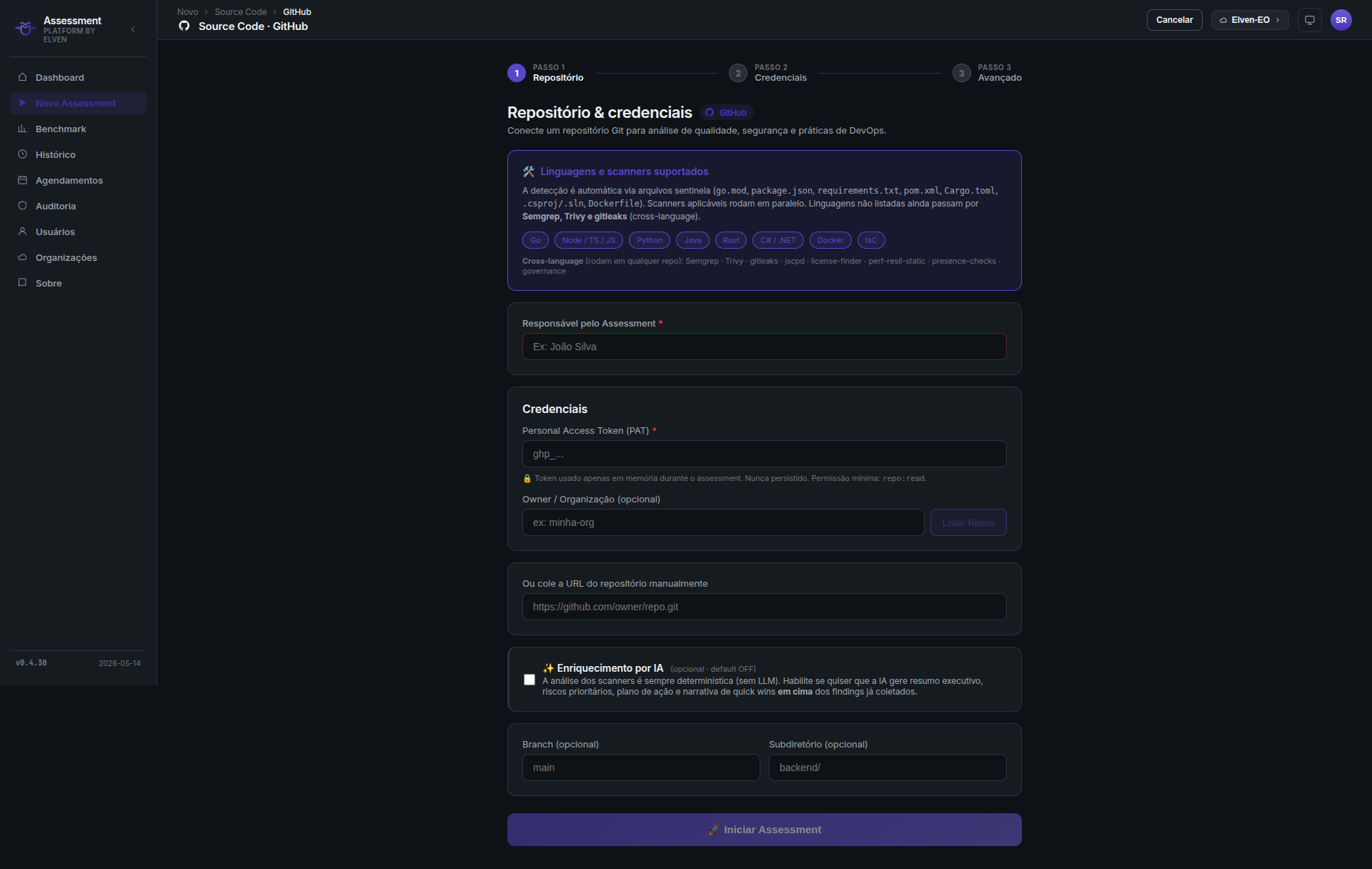This screenshot has width=1372, height=869.
Task: Go back to Novo breadcrumb
Action: (x=187, y=12)
